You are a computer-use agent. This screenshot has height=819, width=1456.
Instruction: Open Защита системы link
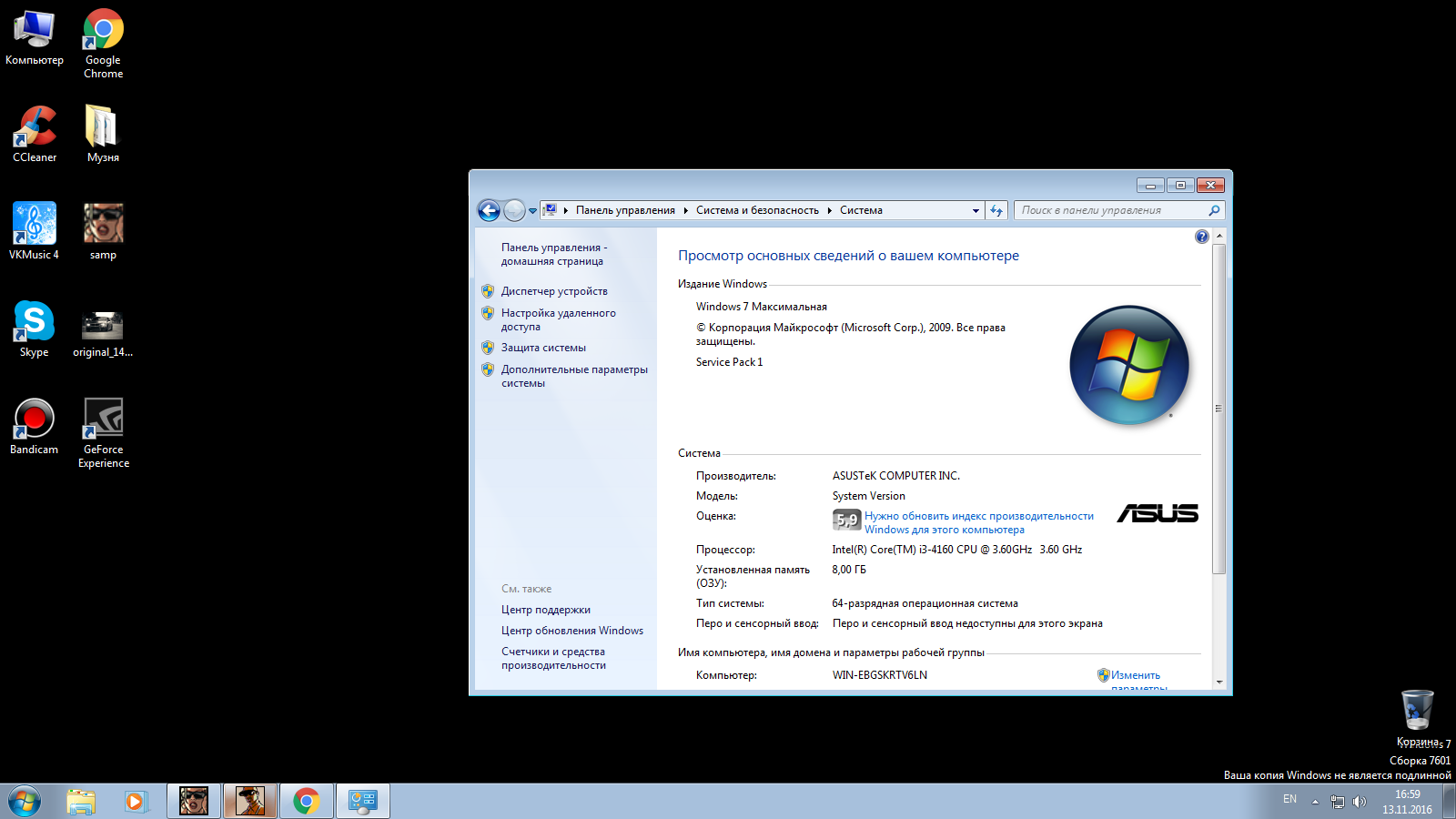pos(543,348)
